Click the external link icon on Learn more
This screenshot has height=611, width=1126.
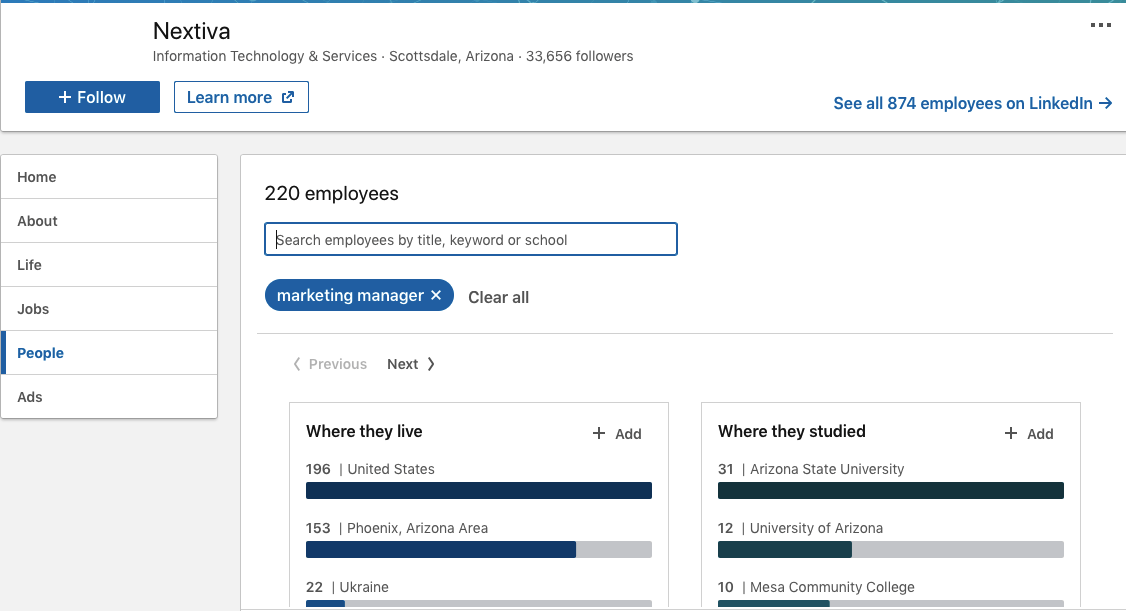[x=290, y=97]
